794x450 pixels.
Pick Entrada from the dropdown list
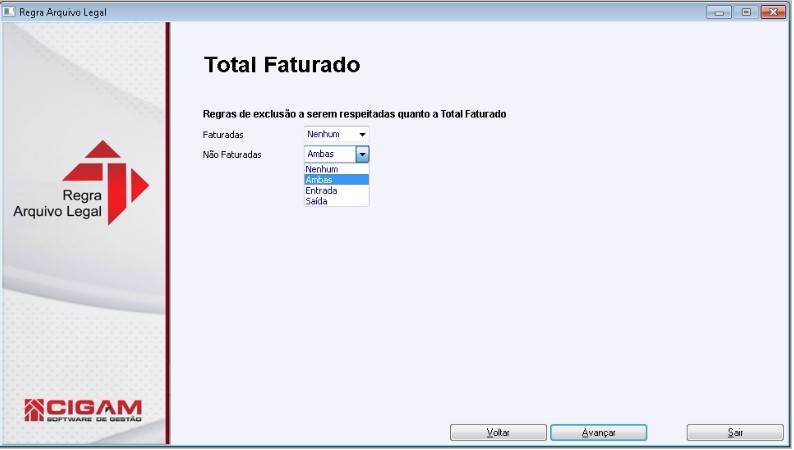click(336, 191)
